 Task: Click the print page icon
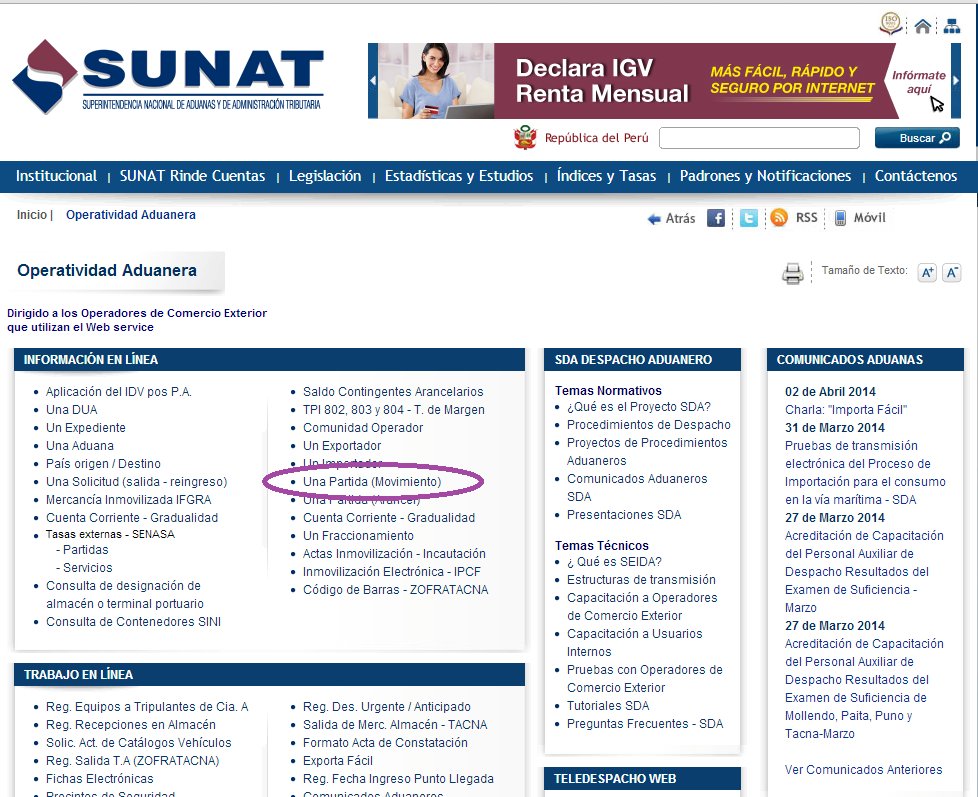[x=793, y=273]
